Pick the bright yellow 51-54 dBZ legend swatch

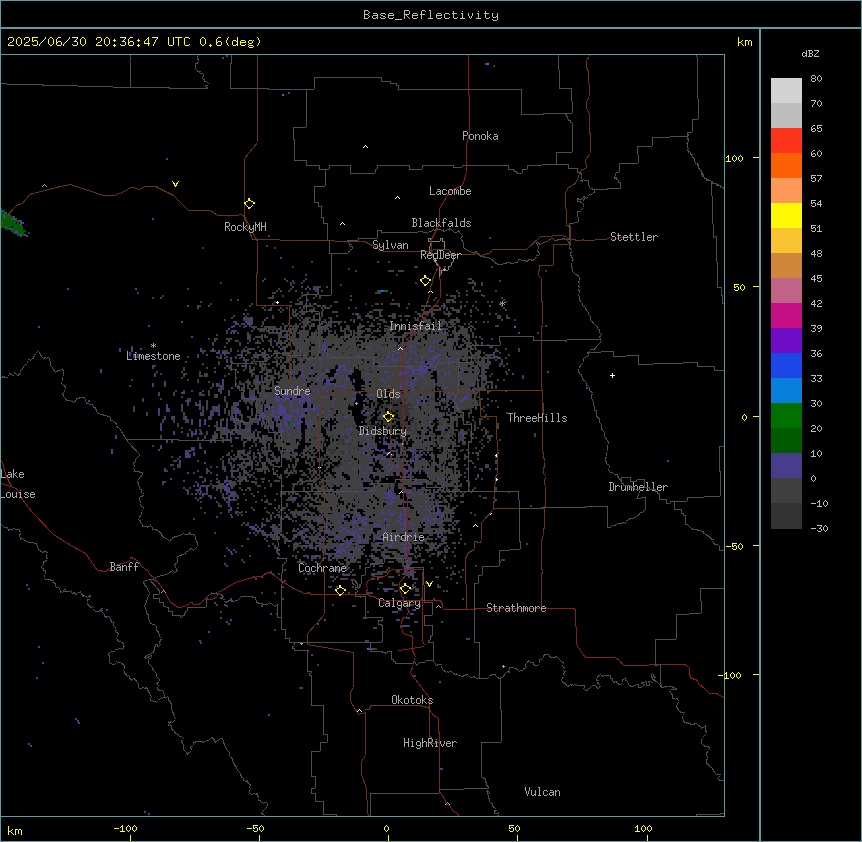(x=786, y=215)
